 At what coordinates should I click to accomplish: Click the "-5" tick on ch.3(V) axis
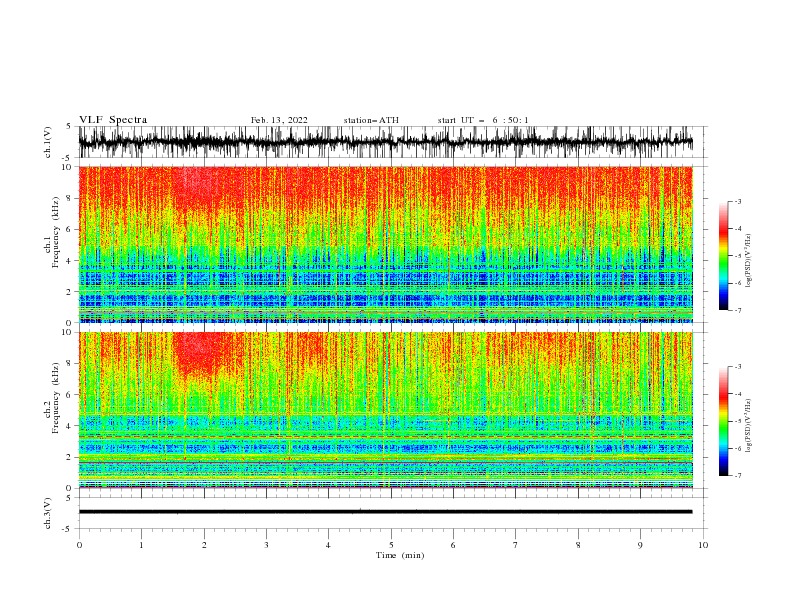pyautogui.click(x=68, y=529)
